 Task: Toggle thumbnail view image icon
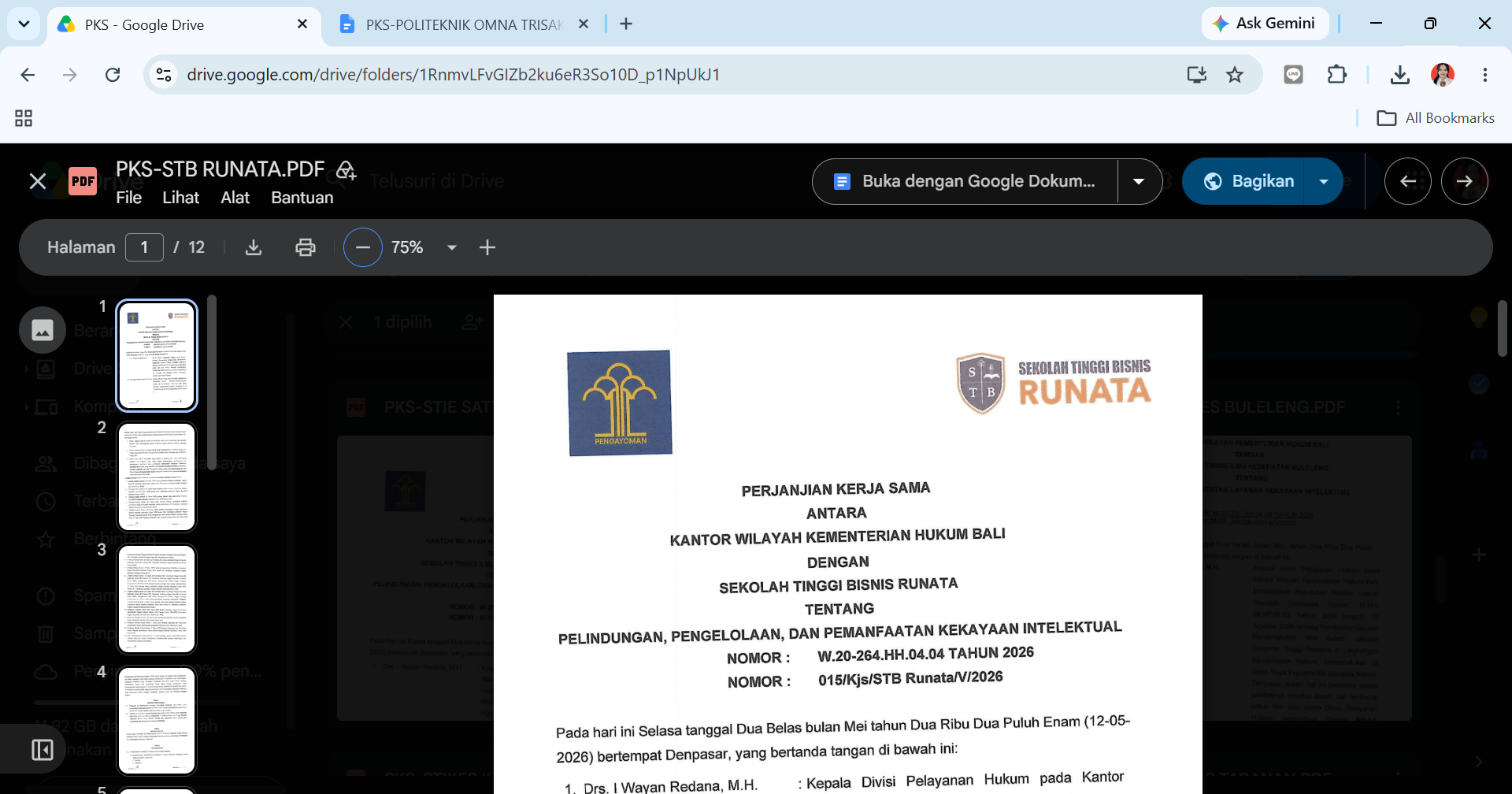(x=43, y=329)
